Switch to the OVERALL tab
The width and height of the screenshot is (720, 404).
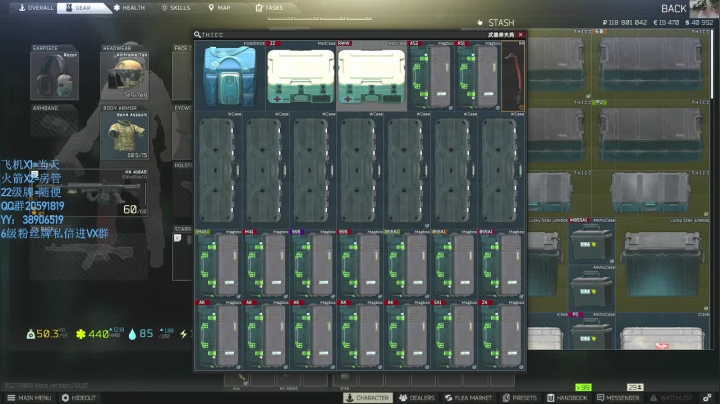pyautogui.click(x=36, y=8)
